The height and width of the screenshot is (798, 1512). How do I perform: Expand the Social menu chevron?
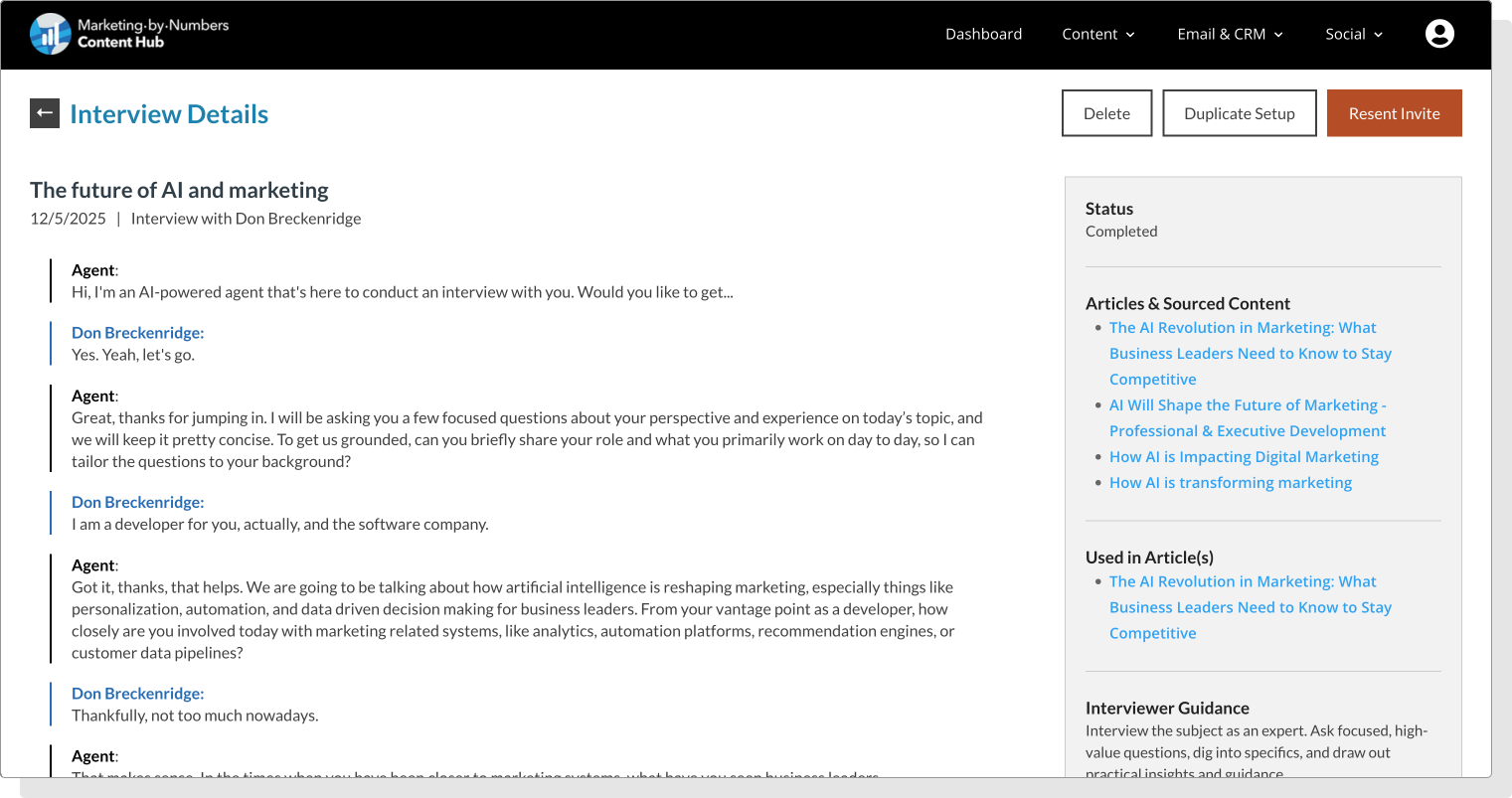[1379, 35]
